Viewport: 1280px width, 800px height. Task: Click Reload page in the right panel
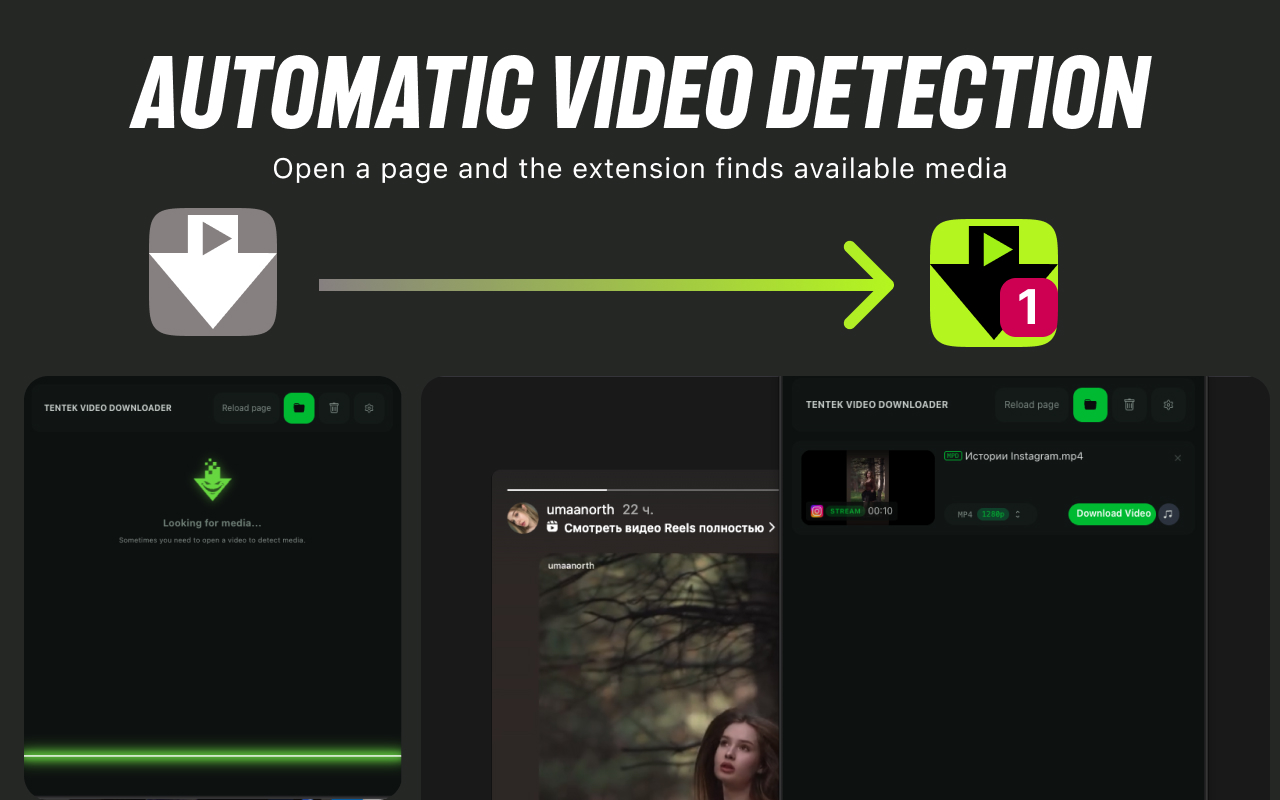[1031, 405]
